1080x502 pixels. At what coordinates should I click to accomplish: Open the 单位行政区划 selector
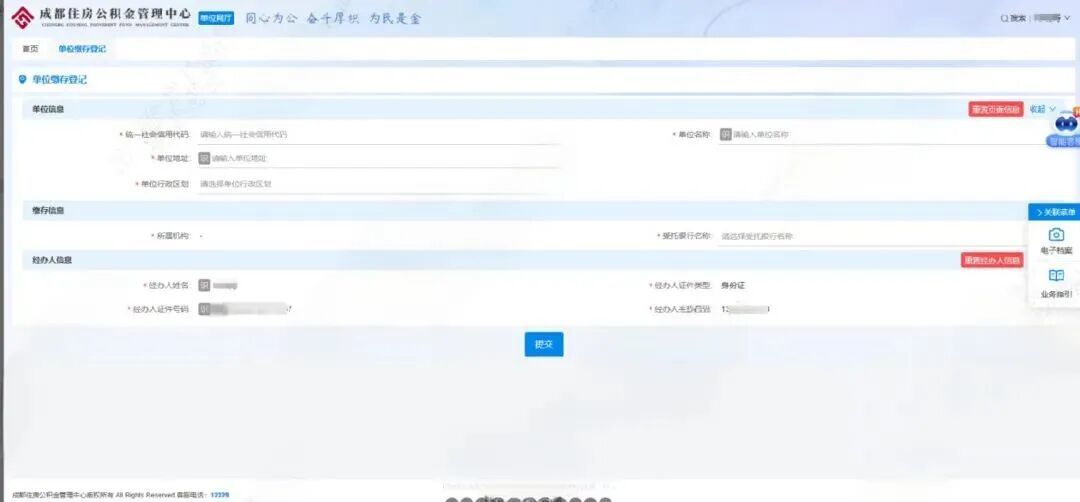pyautogui.click(x=377, y=184)
